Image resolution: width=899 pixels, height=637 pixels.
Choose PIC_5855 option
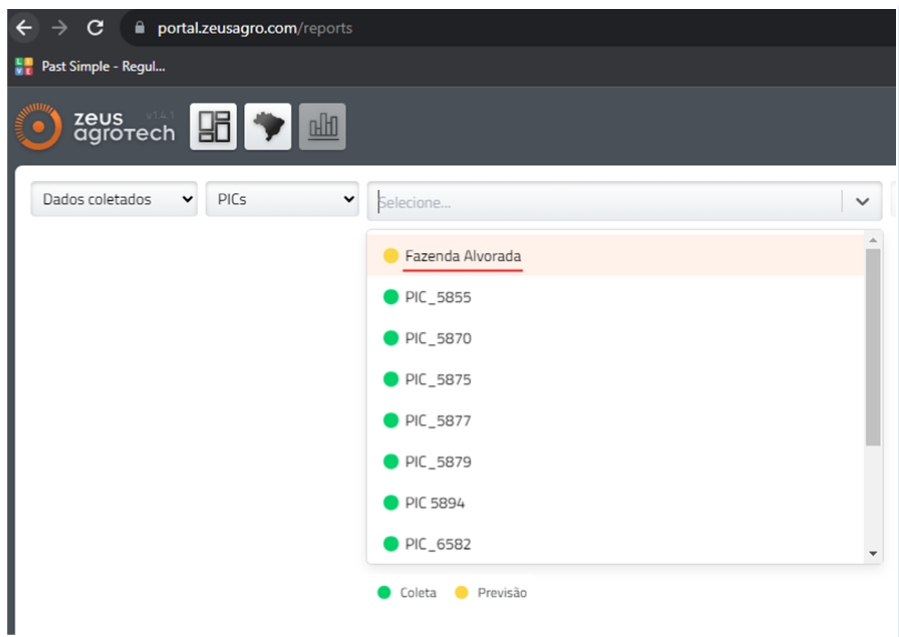click(x=437, y=298)
